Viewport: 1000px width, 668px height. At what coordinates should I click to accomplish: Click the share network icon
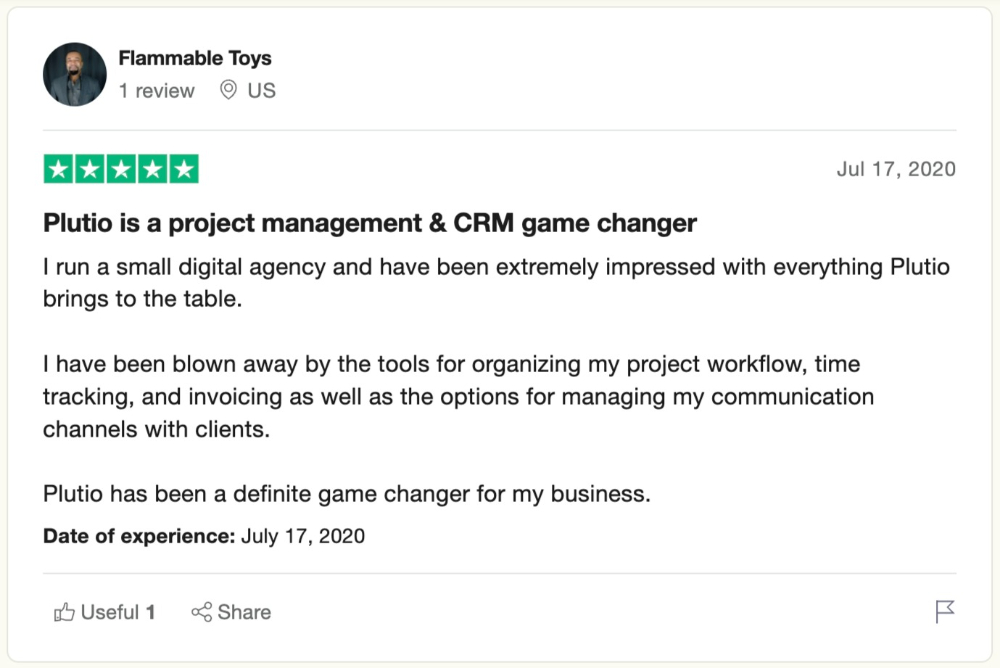[202, 612]
